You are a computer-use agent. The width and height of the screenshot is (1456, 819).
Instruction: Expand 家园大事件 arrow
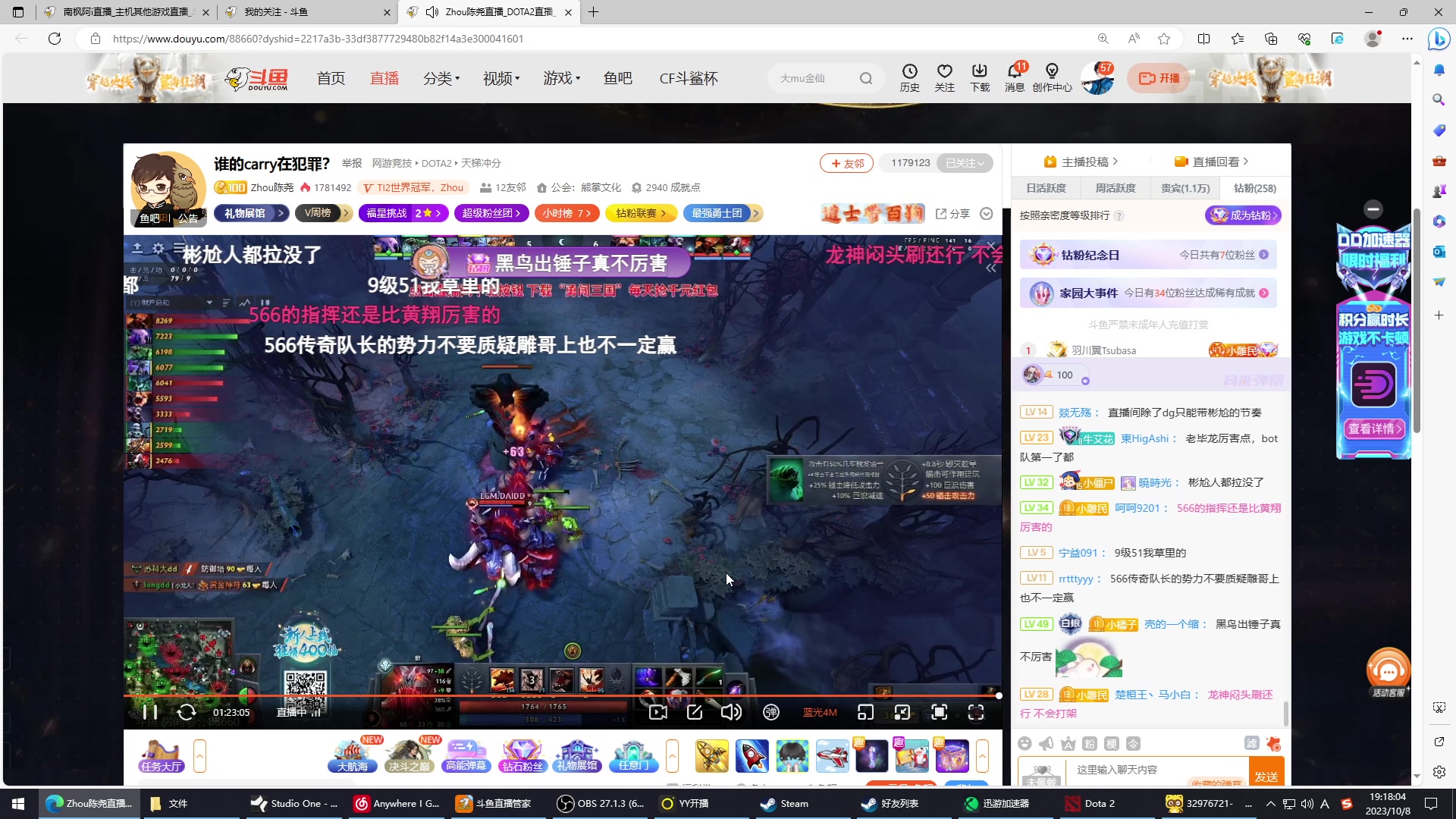tap(1263, 293)
